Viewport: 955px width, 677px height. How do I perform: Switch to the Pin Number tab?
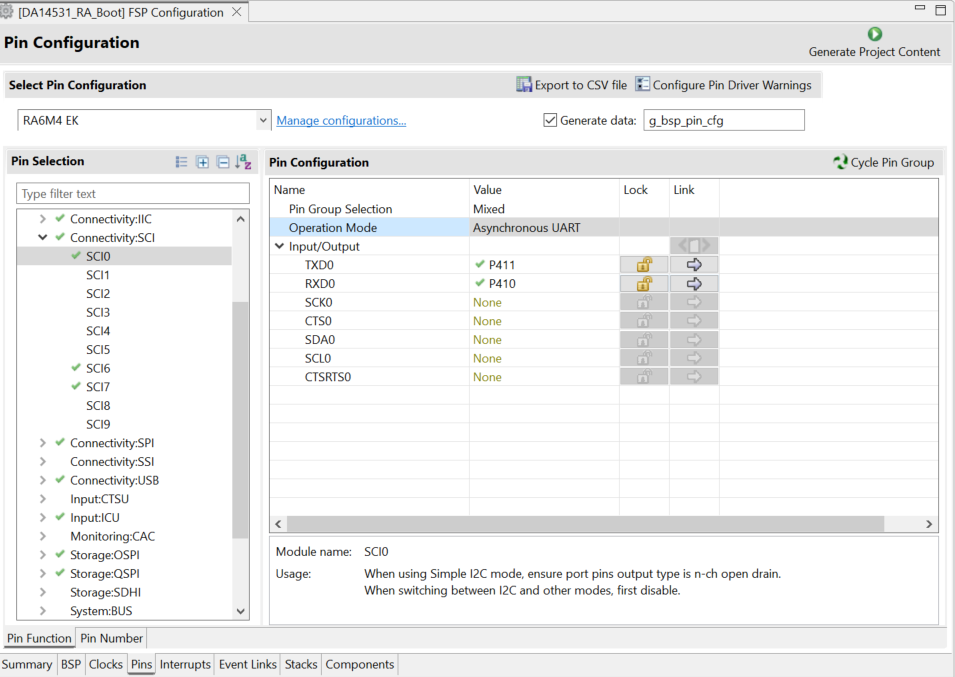111,638
